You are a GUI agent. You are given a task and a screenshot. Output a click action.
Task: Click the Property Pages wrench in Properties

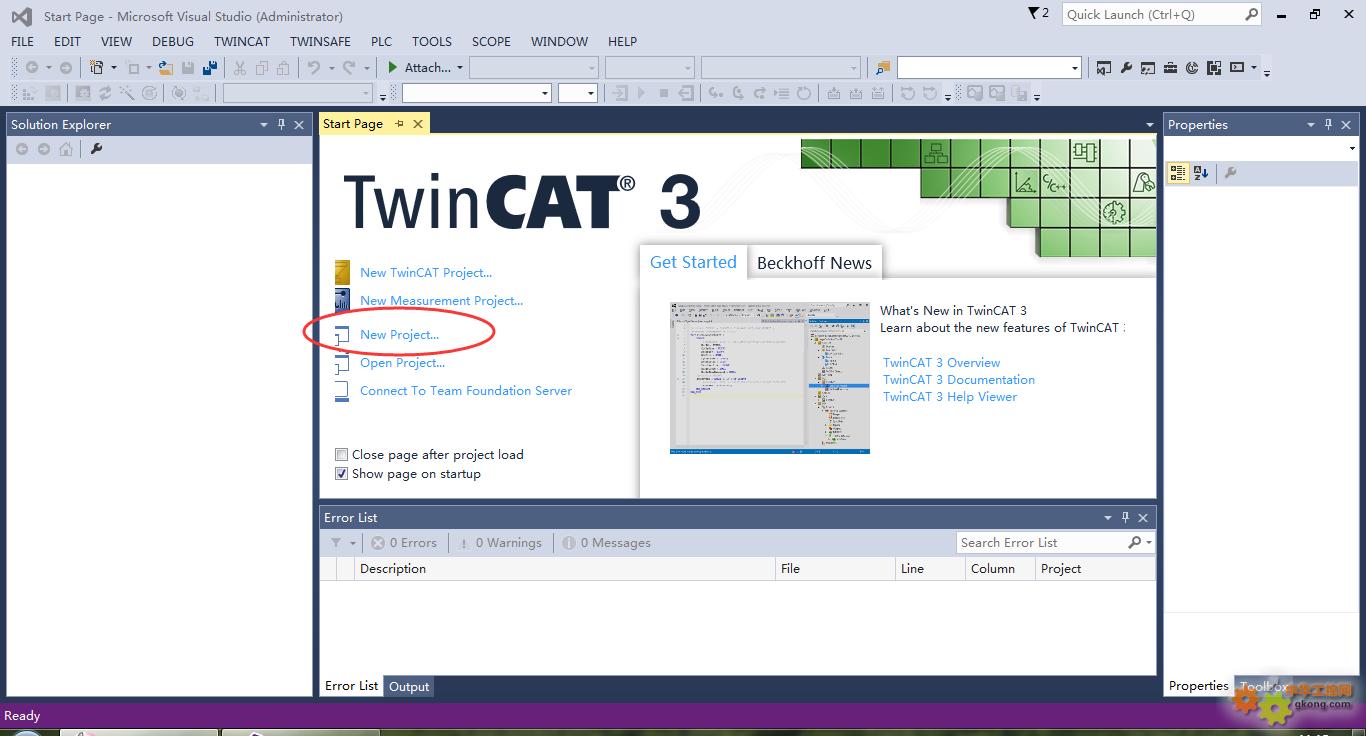pyautogui.click(x=1230, y=173)
